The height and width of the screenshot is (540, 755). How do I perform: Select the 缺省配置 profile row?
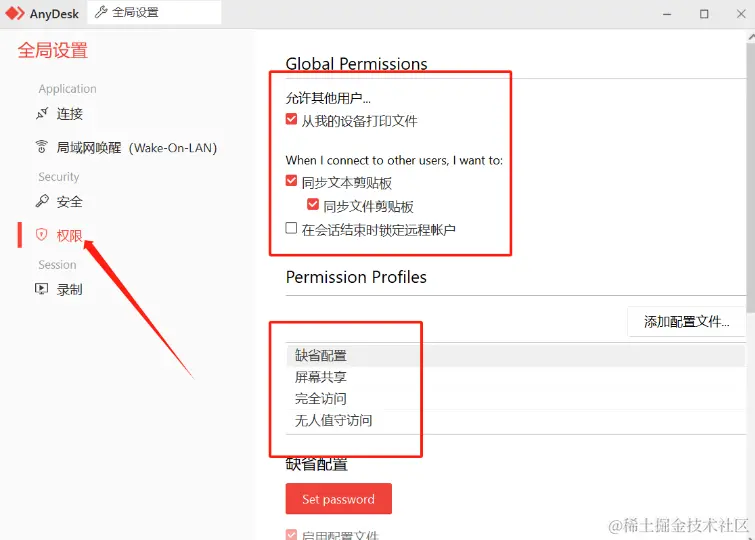[x=516, y=356]
